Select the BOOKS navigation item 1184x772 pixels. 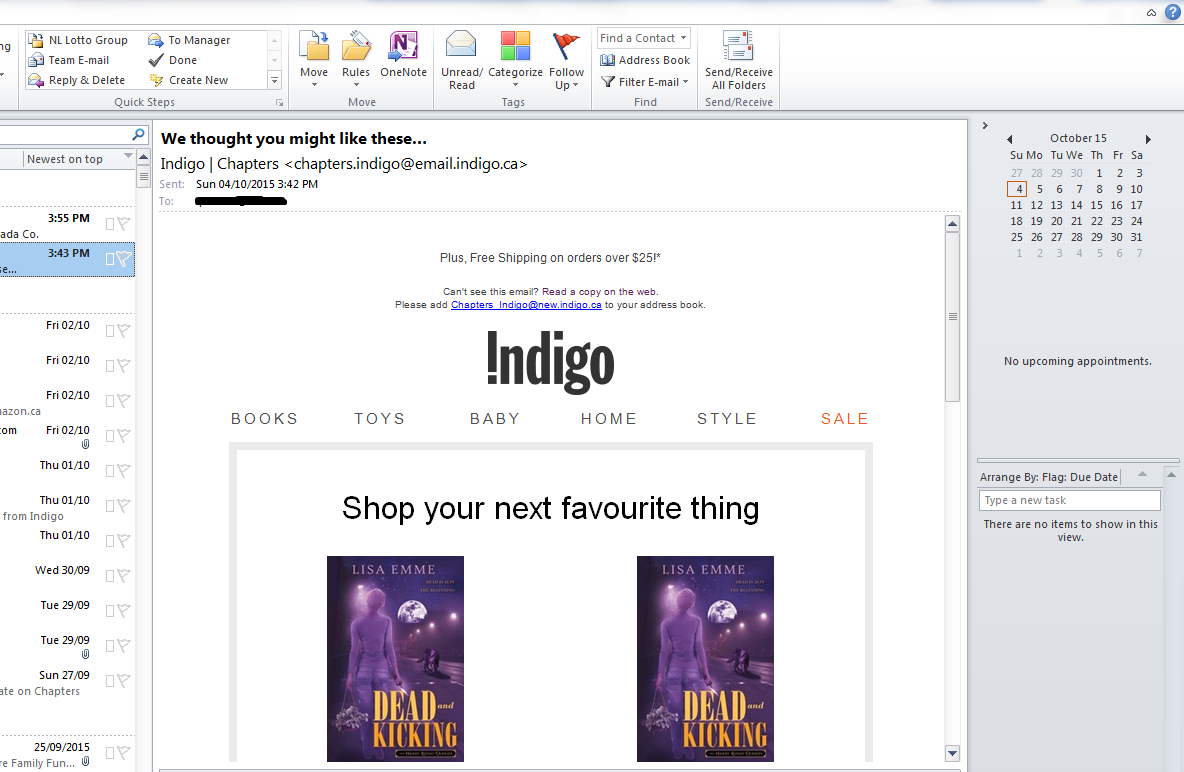(x=264, y=419)
